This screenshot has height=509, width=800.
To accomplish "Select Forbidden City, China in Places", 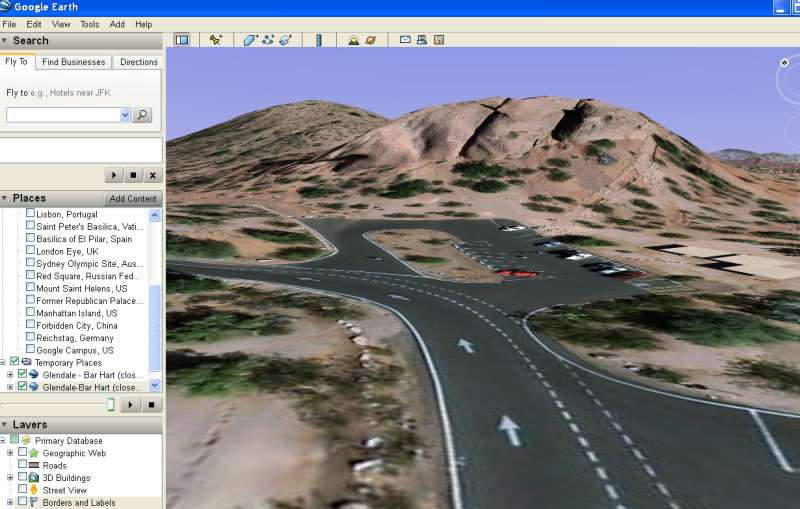I will pos(77,325).
